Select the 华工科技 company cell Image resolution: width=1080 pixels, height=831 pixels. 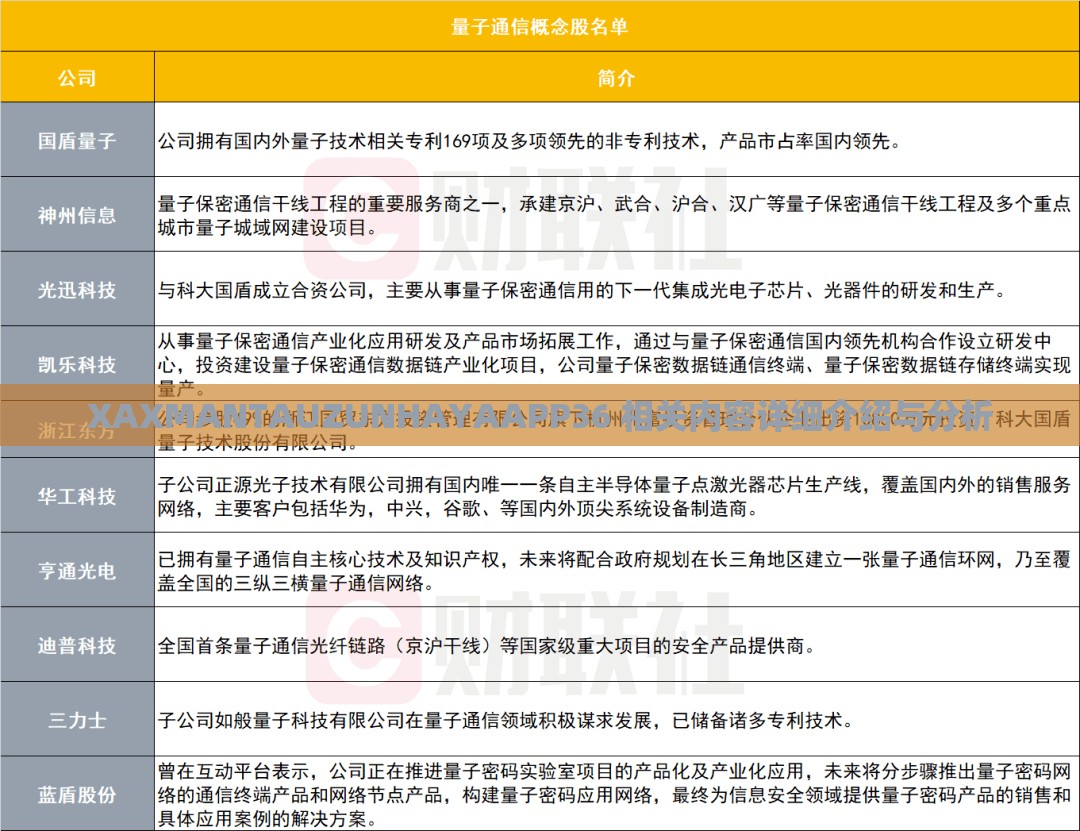point(77,496)
